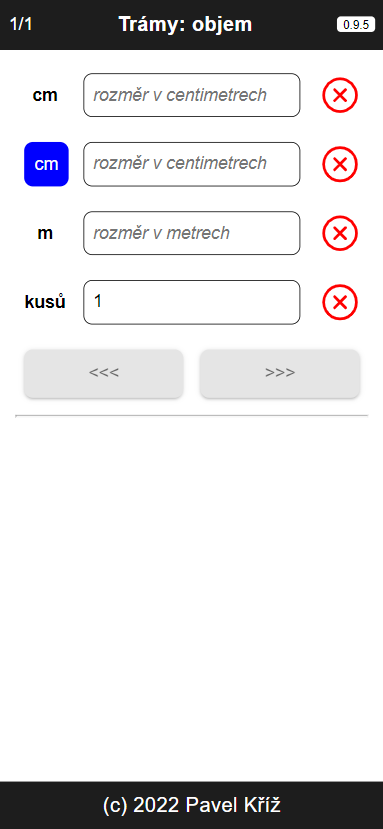
Task: Focus the topmost 'rozměr v centimetrech' input
Action: coord(192,95)
